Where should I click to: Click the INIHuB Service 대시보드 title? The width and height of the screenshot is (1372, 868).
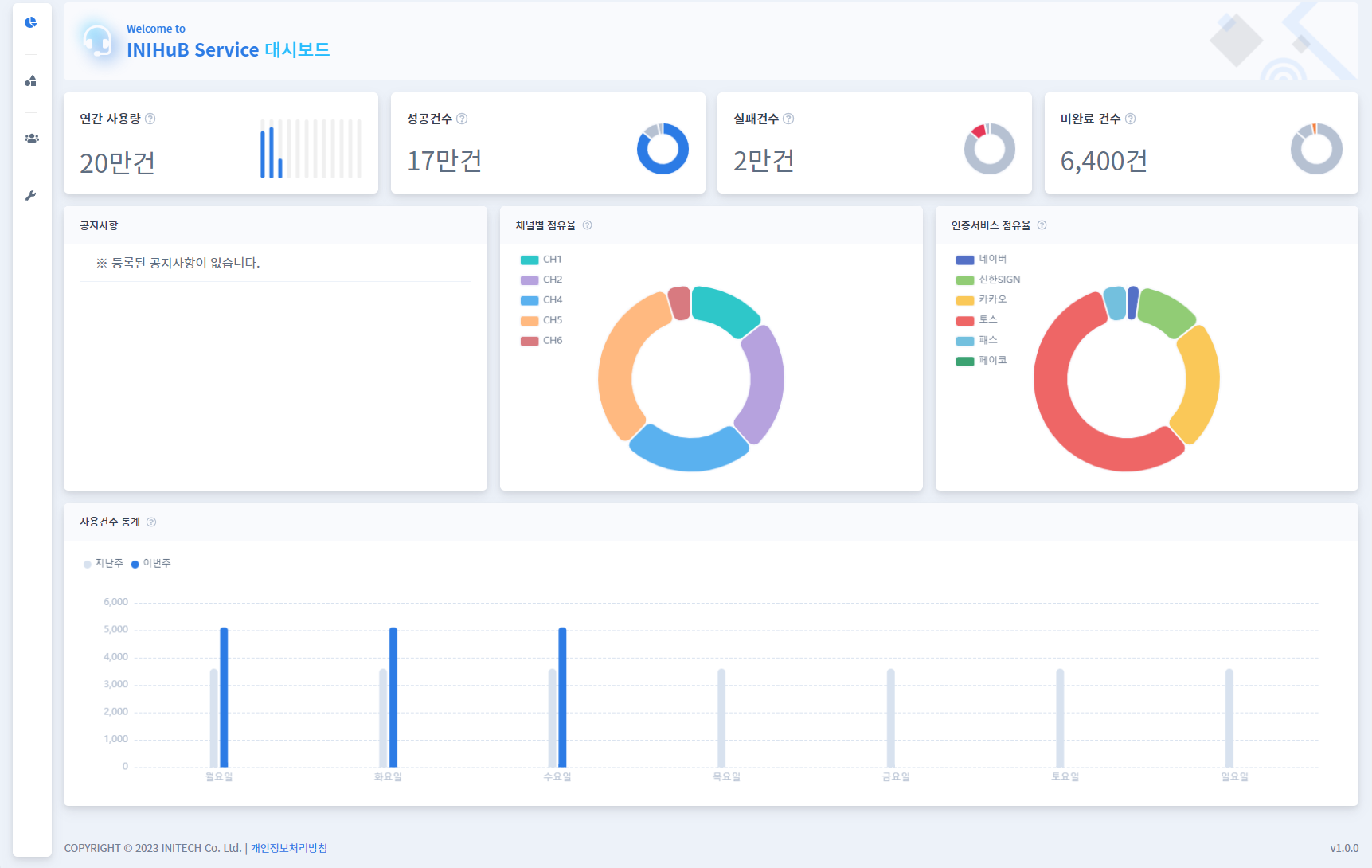(228, 49)
